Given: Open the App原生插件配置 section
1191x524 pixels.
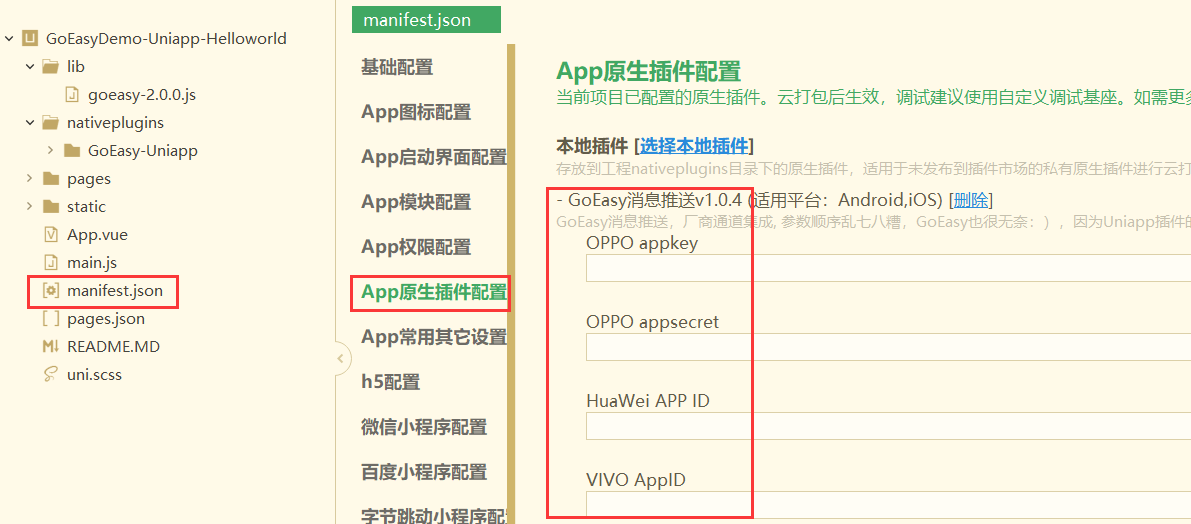Looking at the screenshot, I should point(434,292).
